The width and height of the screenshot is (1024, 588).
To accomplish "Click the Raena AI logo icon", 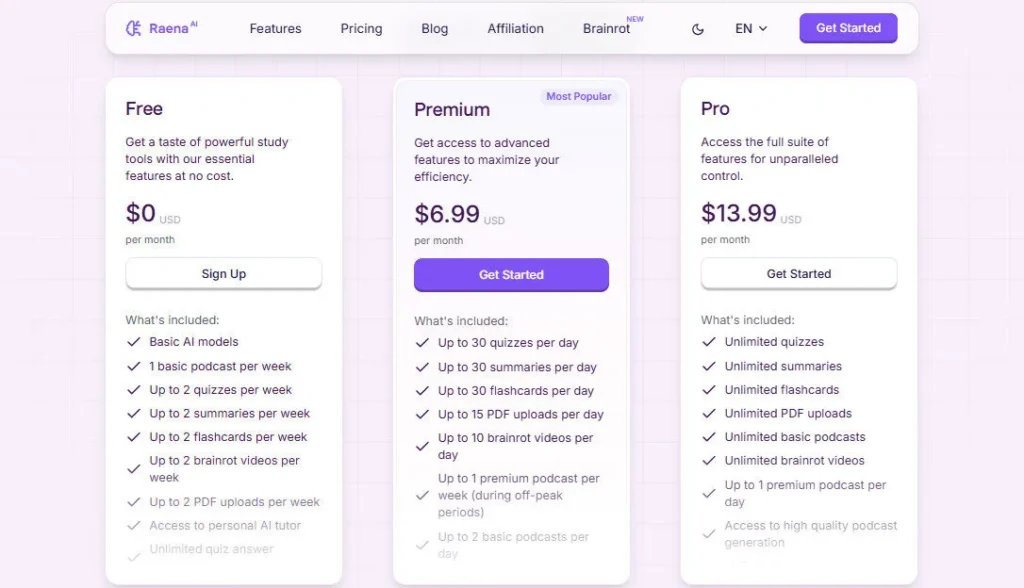I will pos(133,28).
